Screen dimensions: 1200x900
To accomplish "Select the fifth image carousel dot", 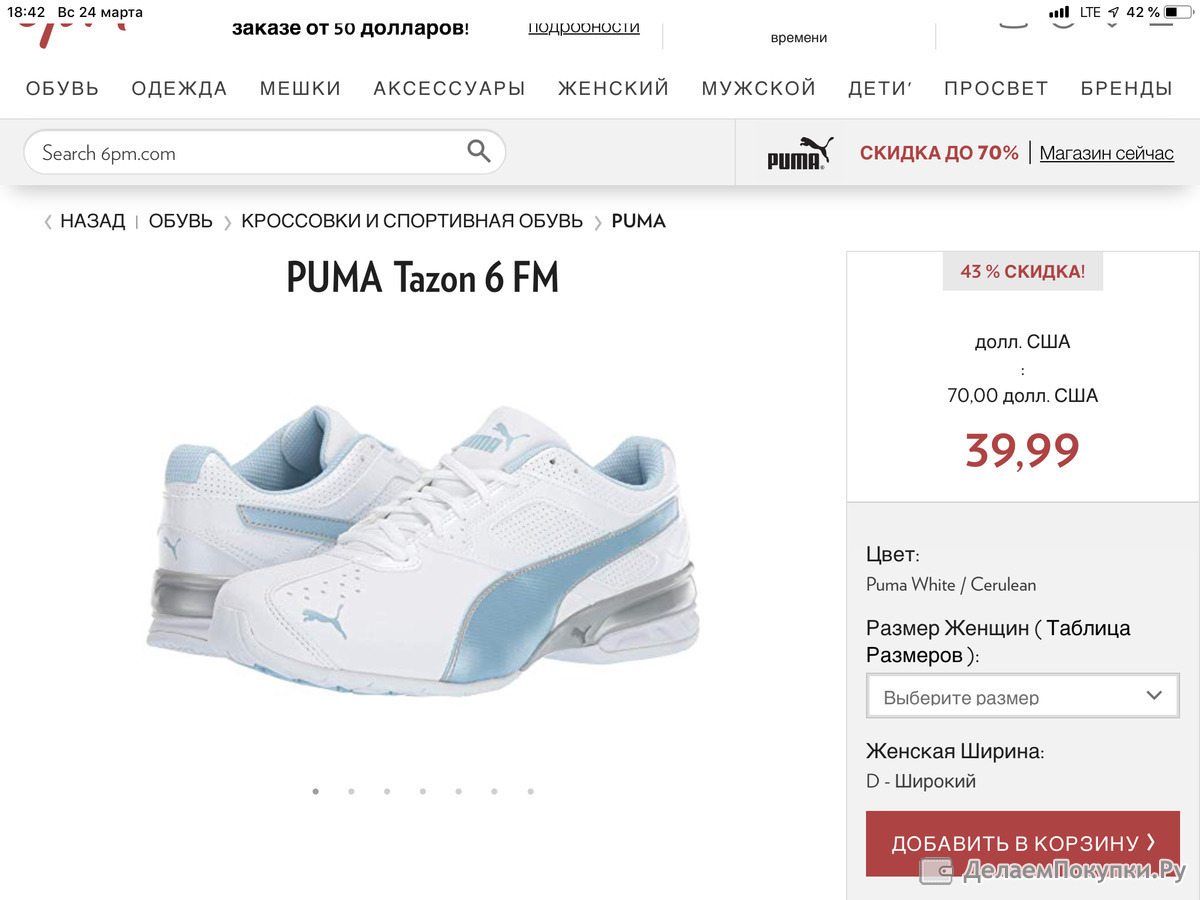I will (458, 791).
